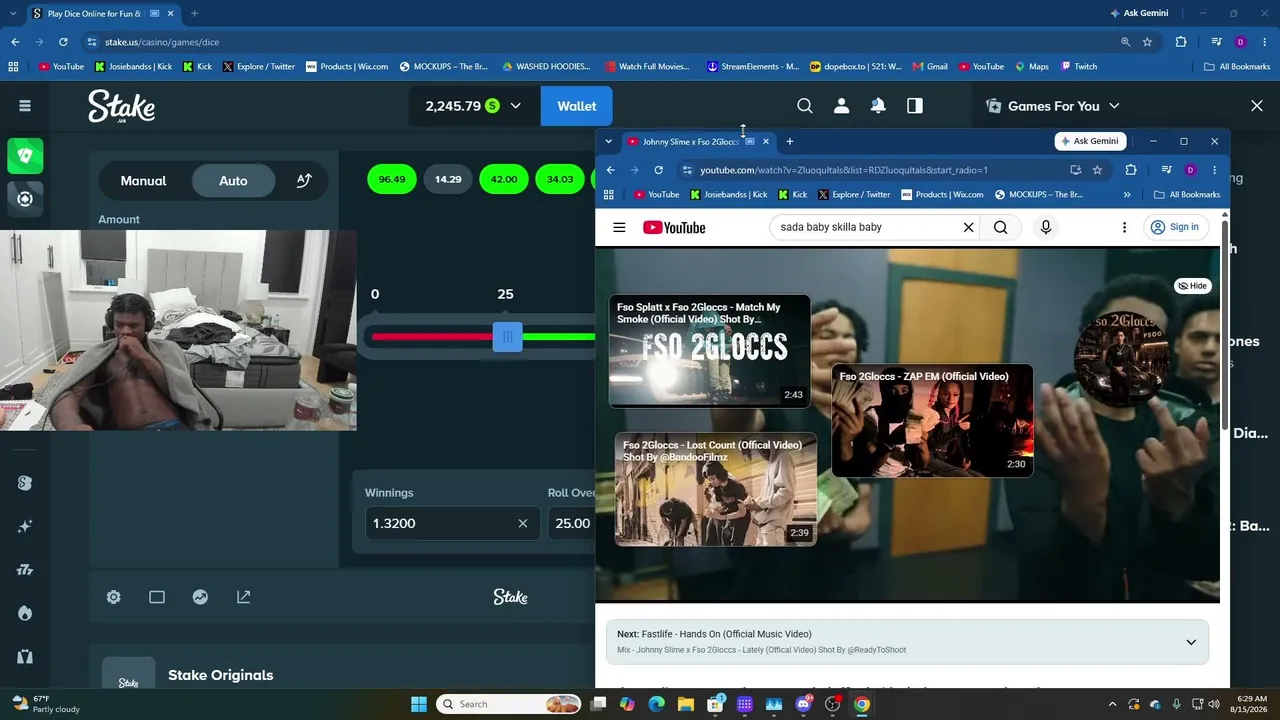Click the dice slider handle at 25
Image resolution: width=1280 pixels, height=720 pixels.
(x=507, y=337)
